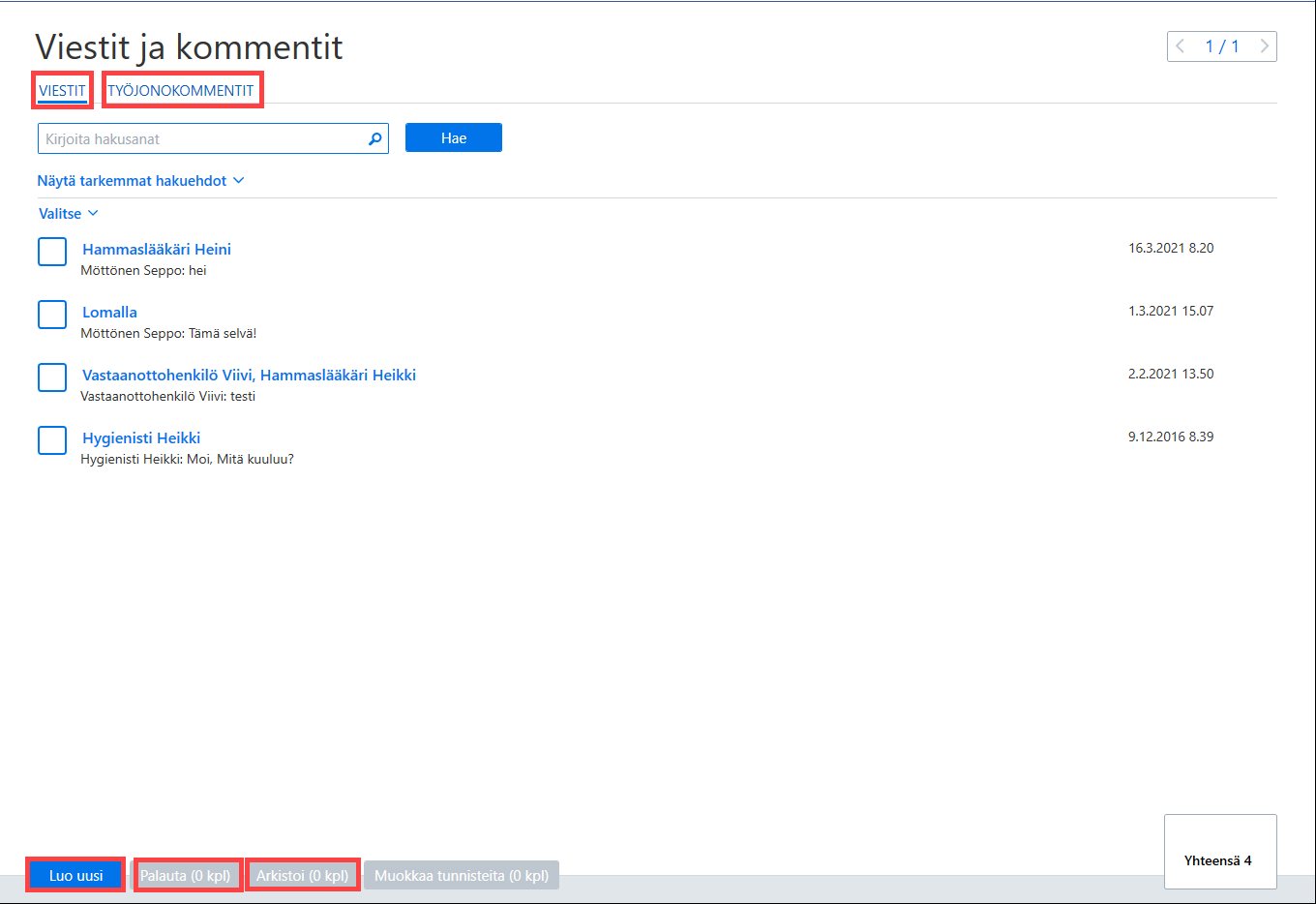
Task: Go to previous page arrow
Action: click(x=1181, y=46)
